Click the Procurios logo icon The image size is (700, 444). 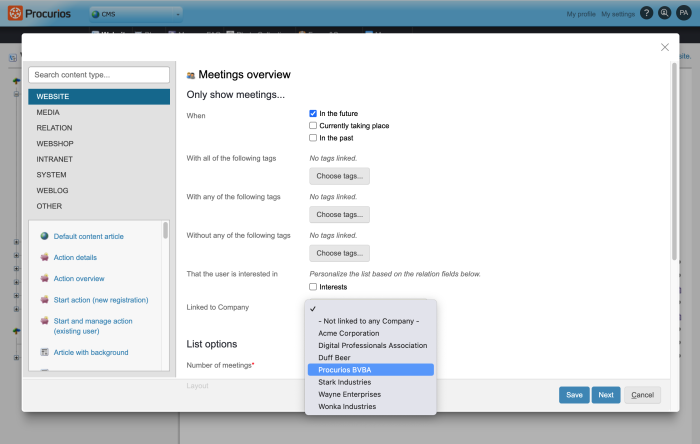[x=15, y=13]
